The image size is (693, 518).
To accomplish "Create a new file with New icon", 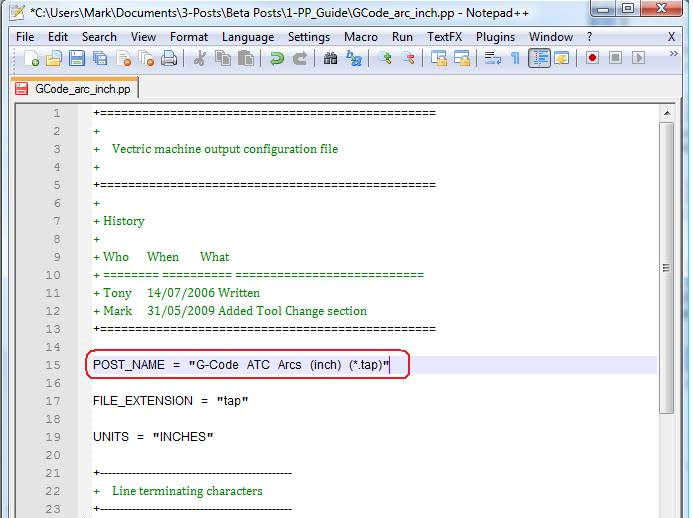I will [x=31, y=58].
